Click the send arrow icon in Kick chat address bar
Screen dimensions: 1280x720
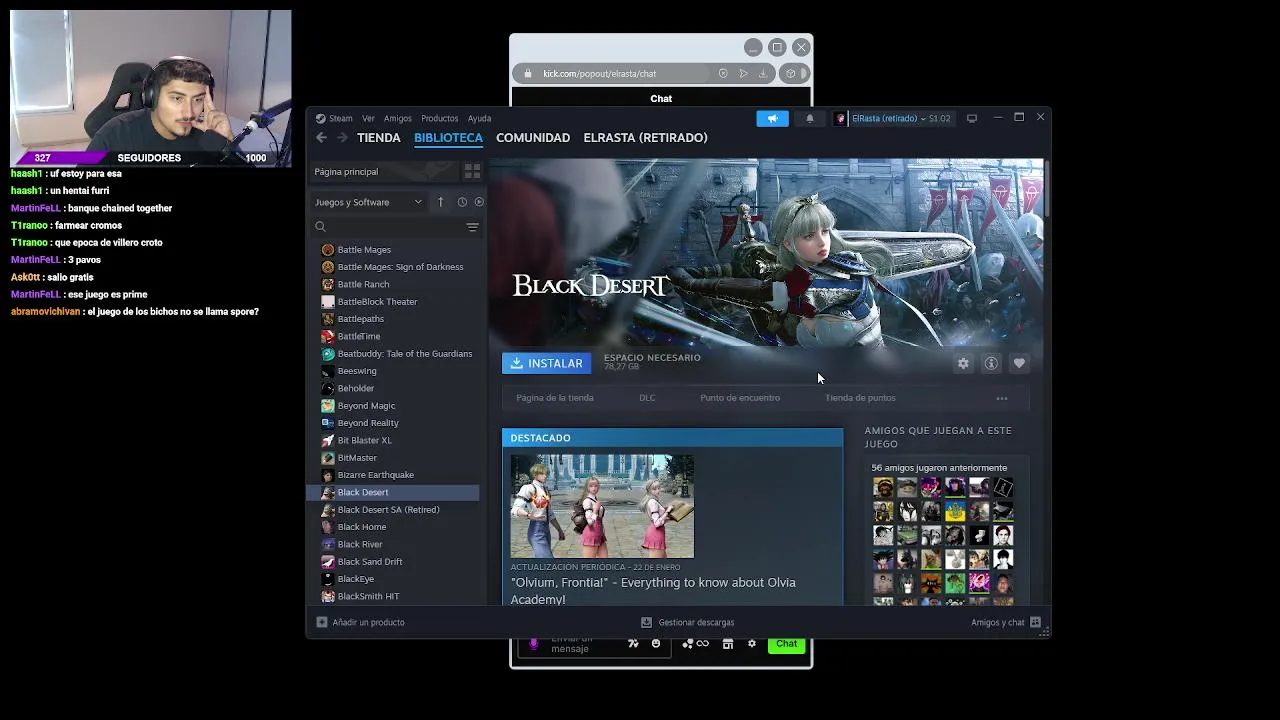[x=743, y=74]
